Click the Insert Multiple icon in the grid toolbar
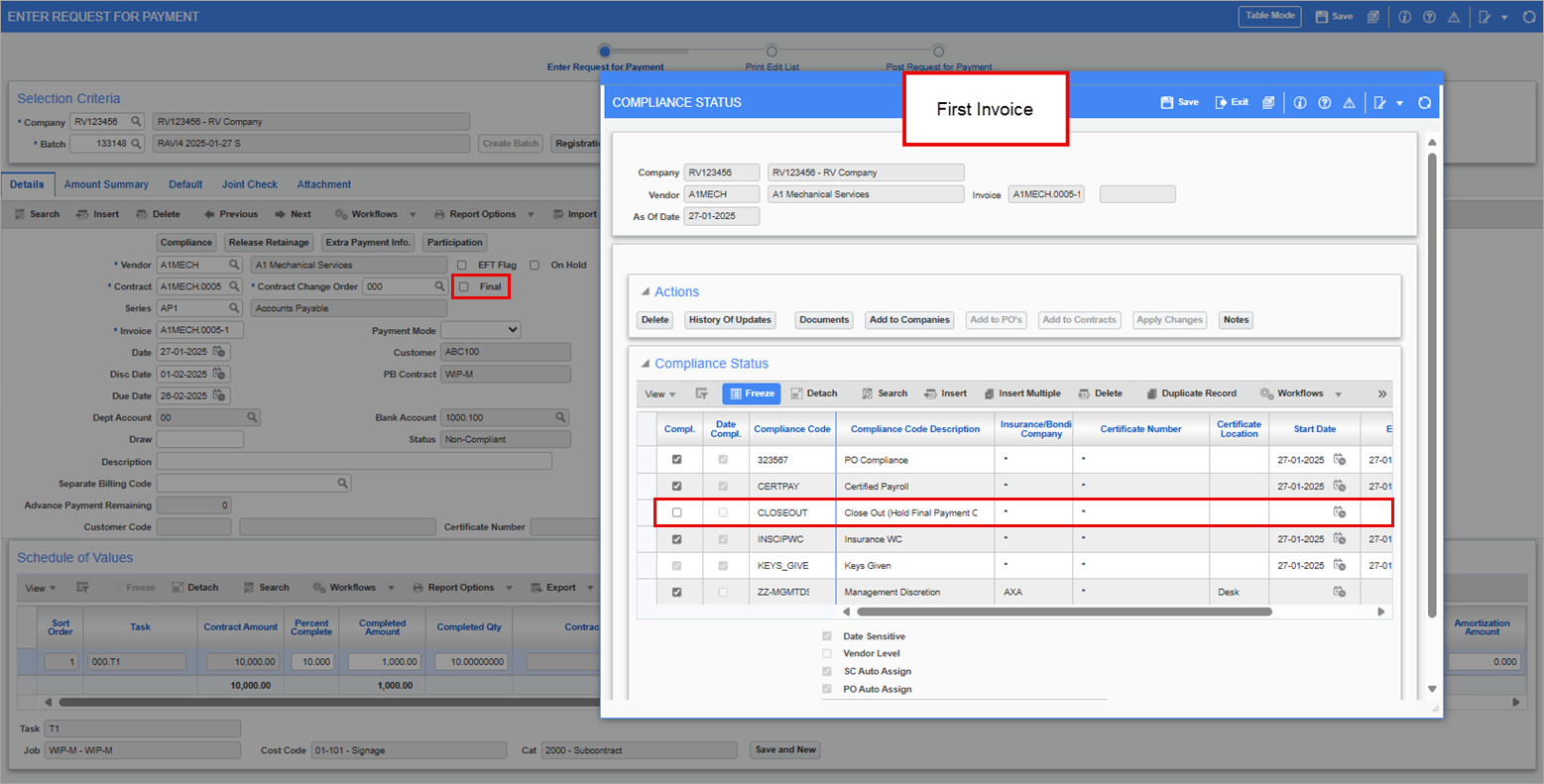Viewport: 1544px width, 784px height. pyautogui.click(x=1021, y=393)
